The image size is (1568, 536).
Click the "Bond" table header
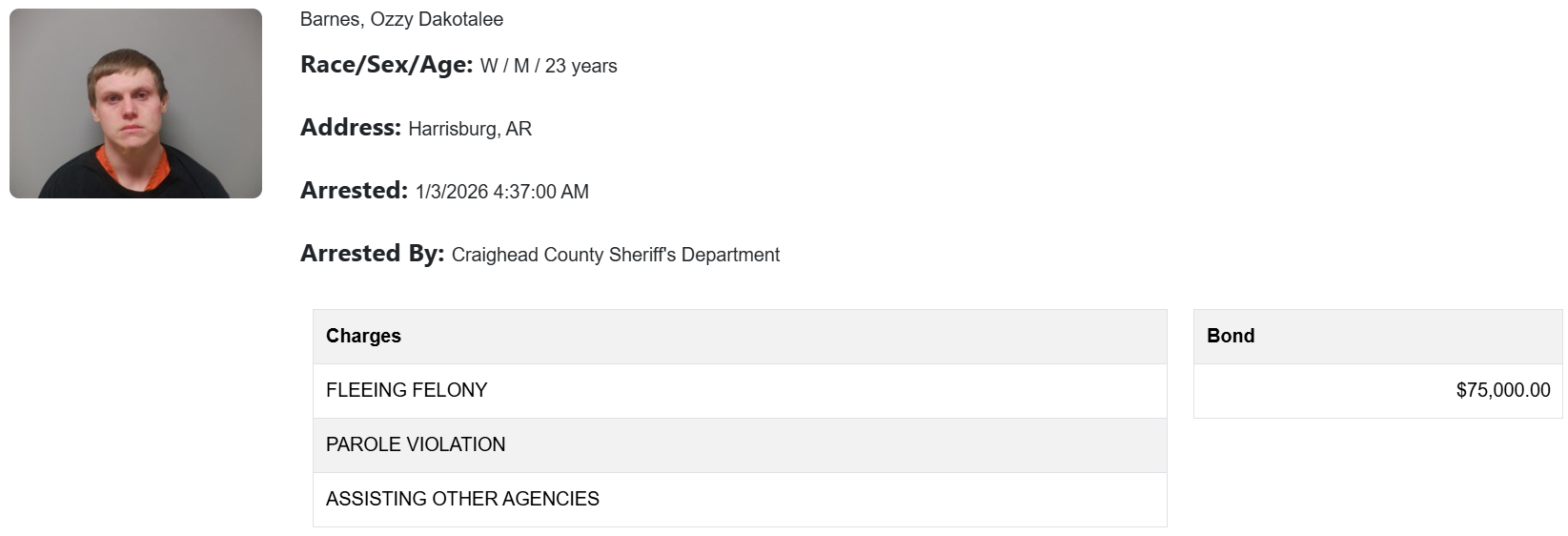click(1231, 336)
